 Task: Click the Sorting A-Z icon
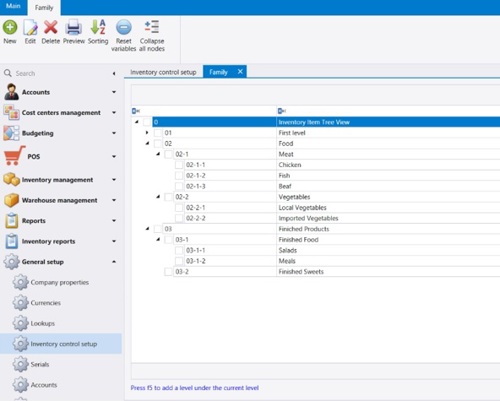tap(98, 27)
